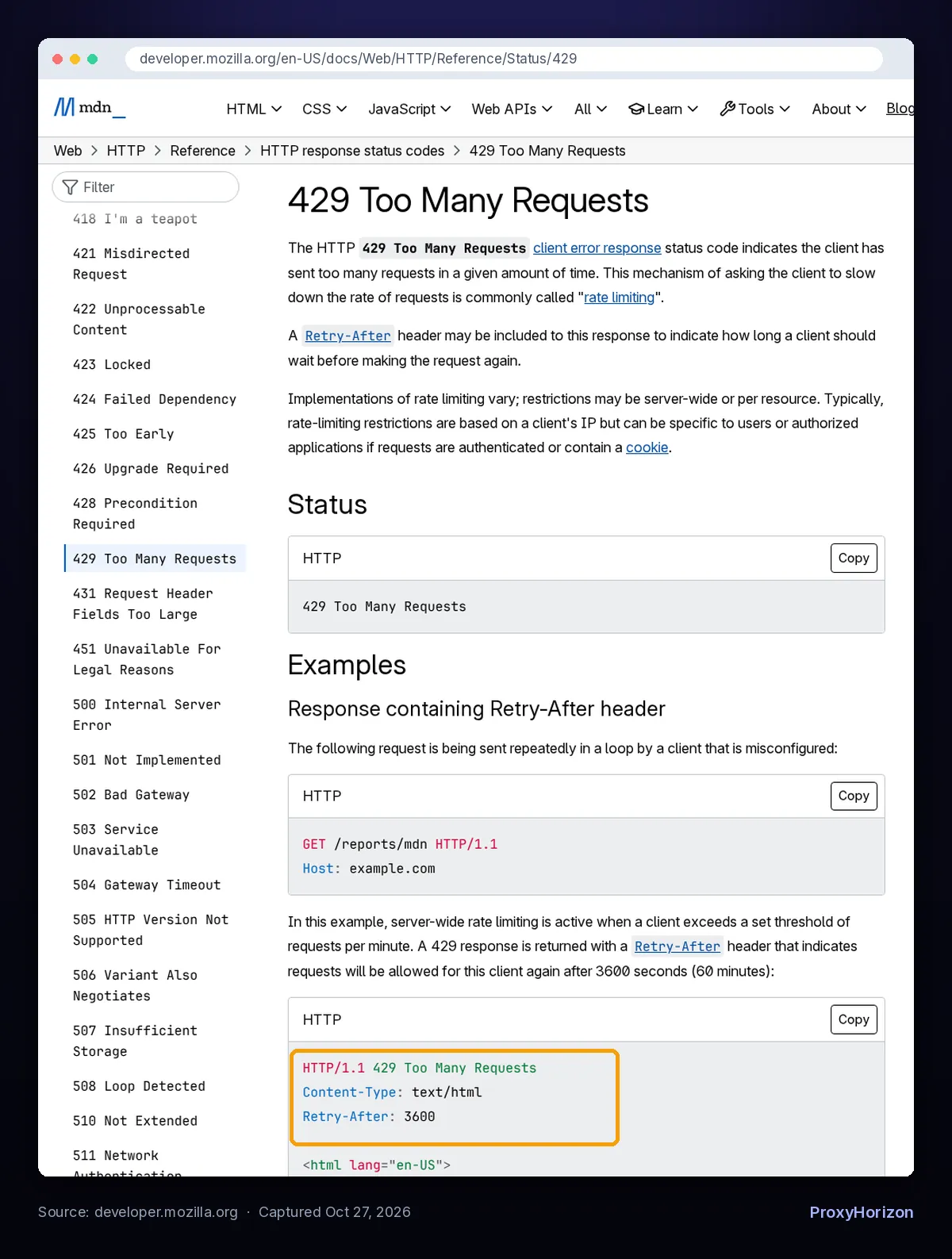952x1259 pixels.
Task: Select 429 Too Many Requests sidebar item
Action: tap(155, 558)
